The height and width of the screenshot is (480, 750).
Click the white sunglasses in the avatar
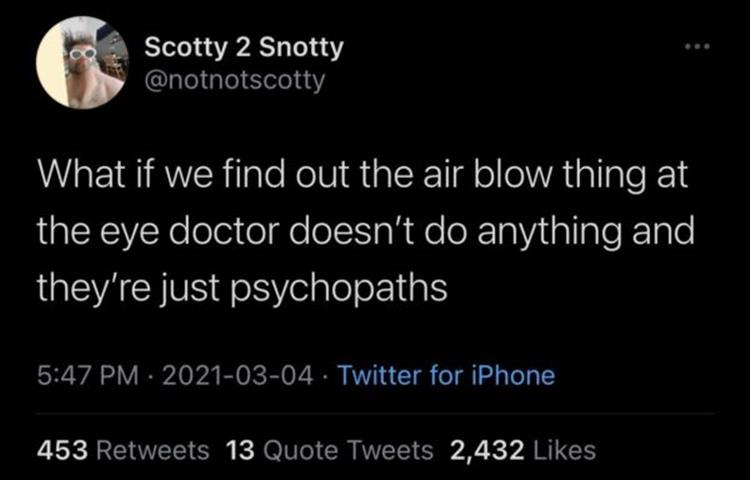pyautogui.click(x=83, y=54)
